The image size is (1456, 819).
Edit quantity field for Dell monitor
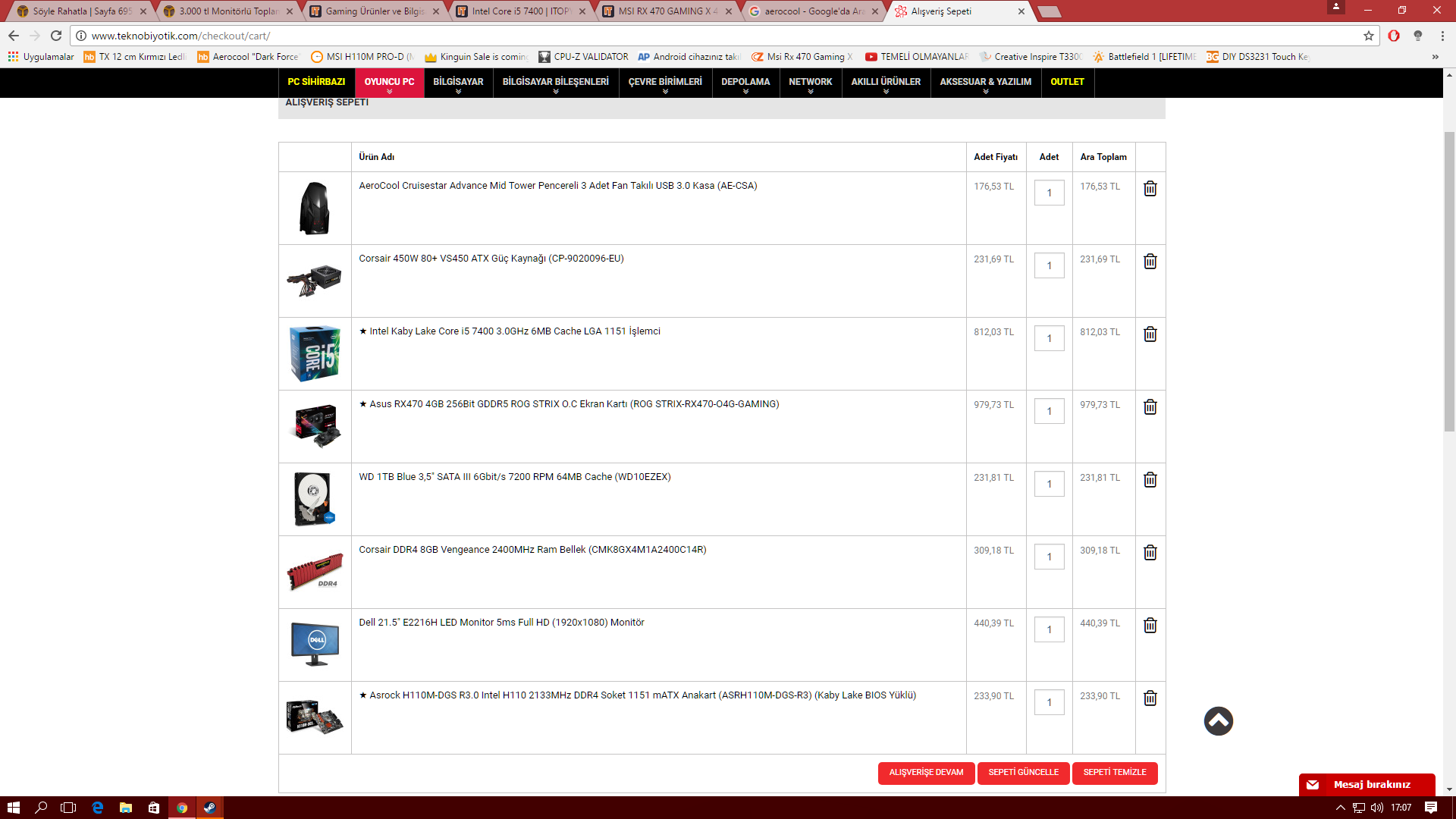(x=1049, y=629)
